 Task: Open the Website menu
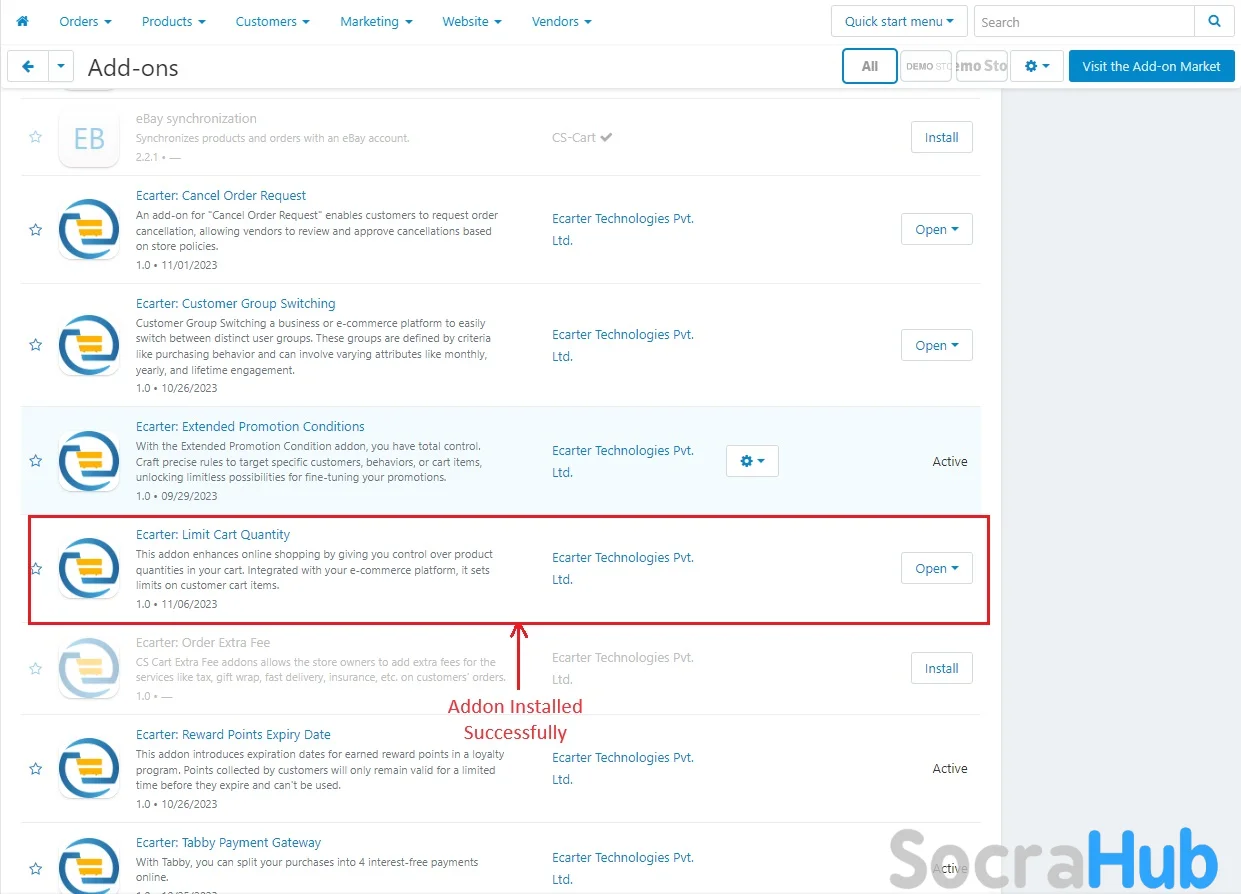[472, 21]
